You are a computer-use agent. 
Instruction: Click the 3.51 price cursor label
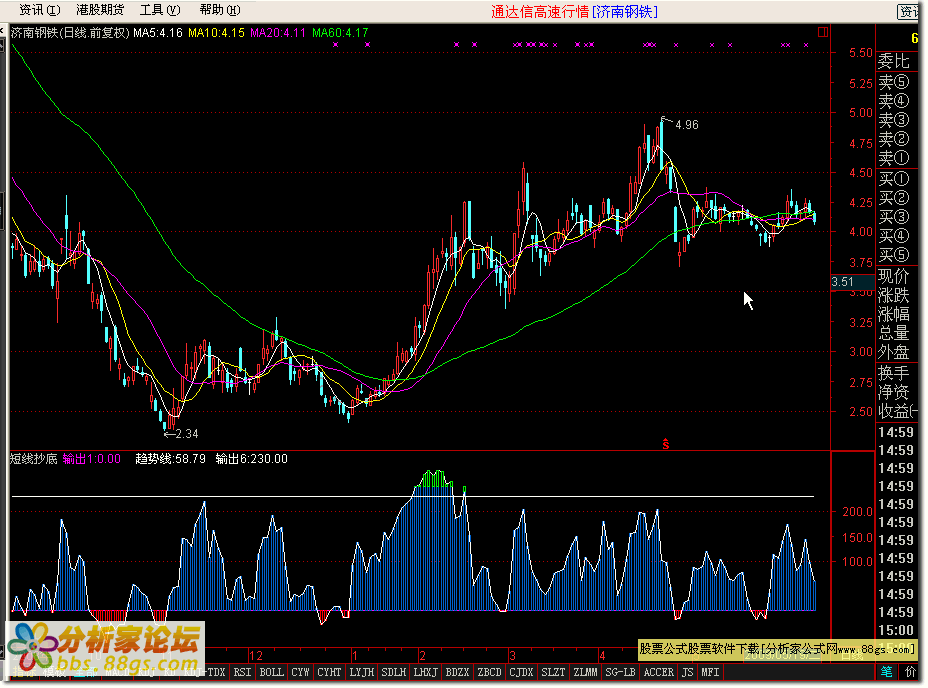pyautogui.click(x=843, y=282)
